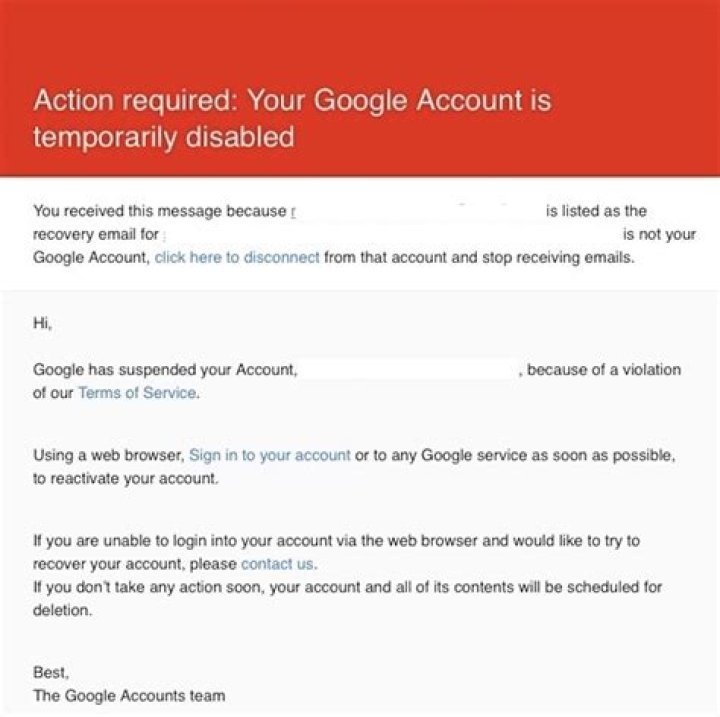
Task: Open the "contact us" link
Action: pyautogui.click(x=278, y=564)
